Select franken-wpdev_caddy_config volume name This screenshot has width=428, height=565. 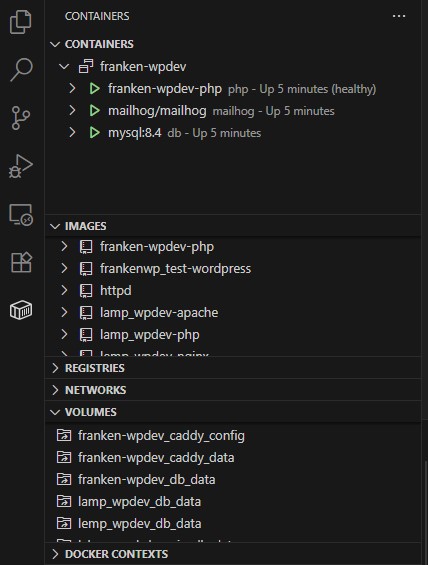[x=161, y=436]
